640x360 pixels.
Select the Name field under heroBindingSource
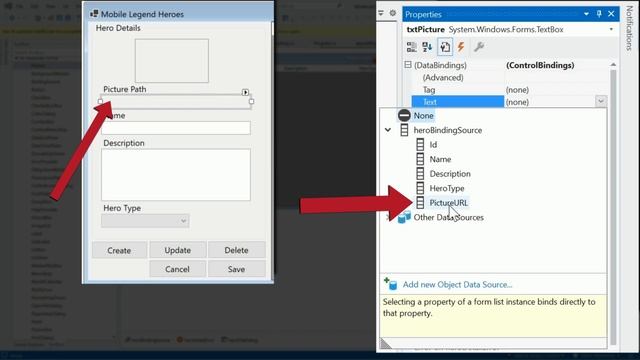[x=440, y=159]
